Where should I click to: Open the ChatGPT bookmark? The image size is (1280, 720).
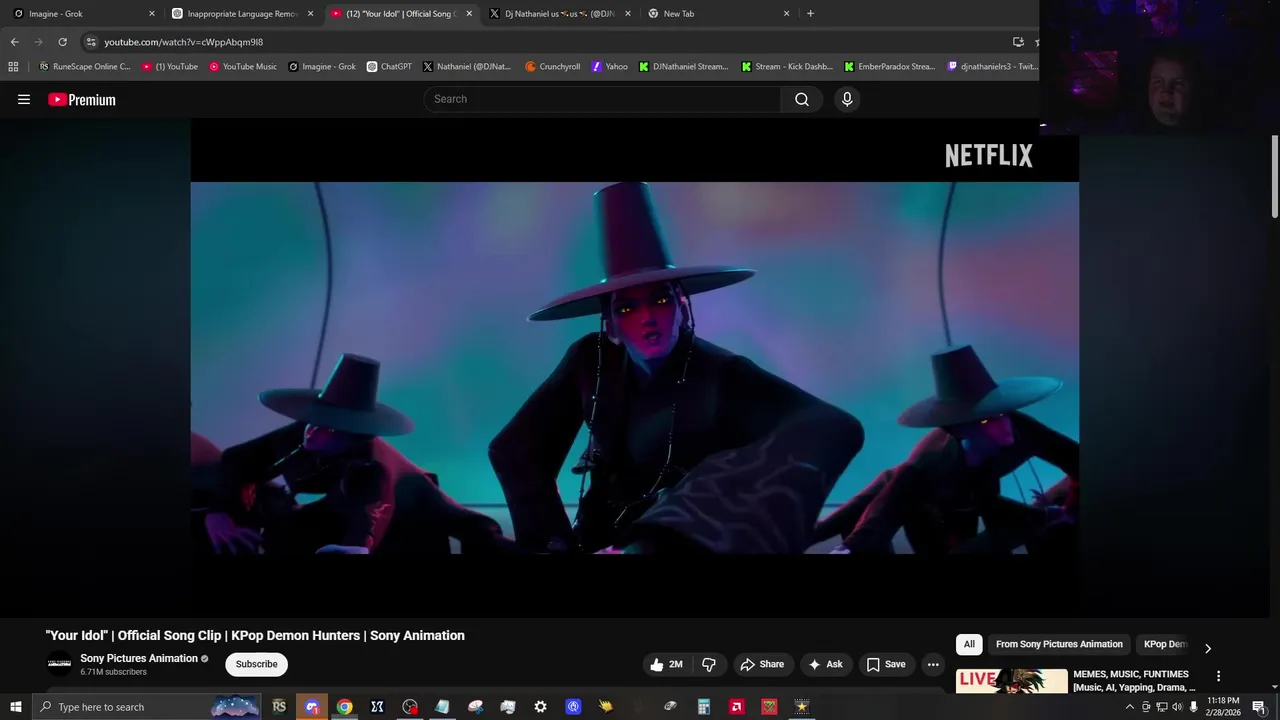[389, 67]
